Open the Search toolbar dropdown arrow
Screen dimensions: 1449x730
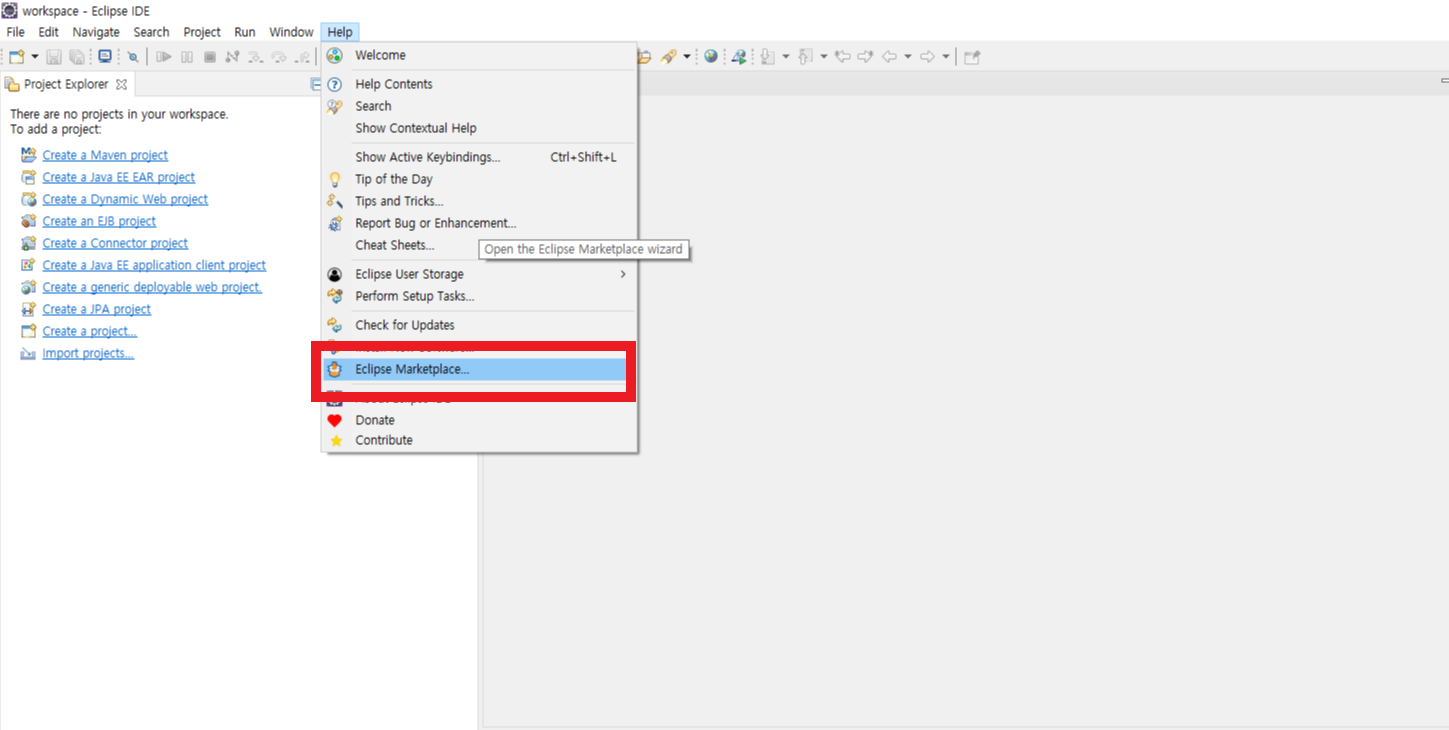pos(687,57)
